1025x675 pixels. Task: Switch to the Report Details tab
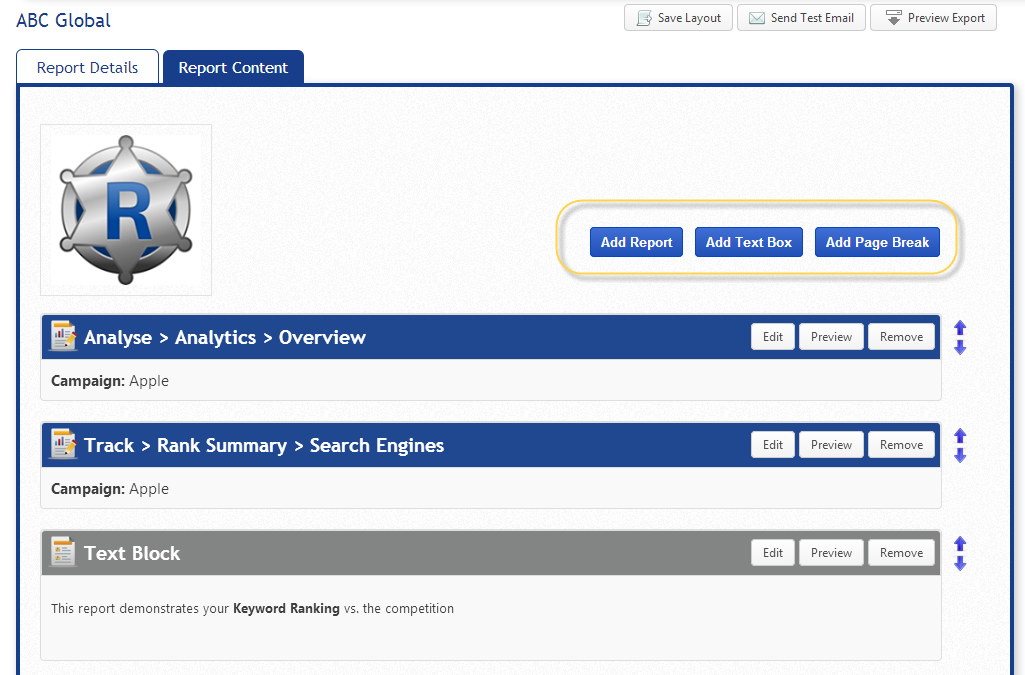click(88, 68)
